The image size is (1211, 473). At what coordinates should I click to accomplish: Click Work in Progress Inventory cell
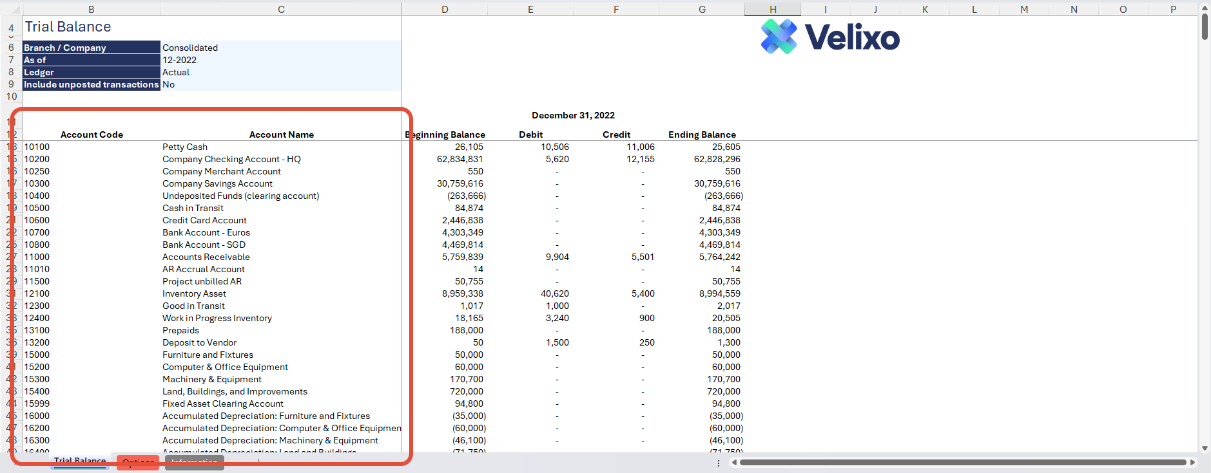tap(281, 318)
